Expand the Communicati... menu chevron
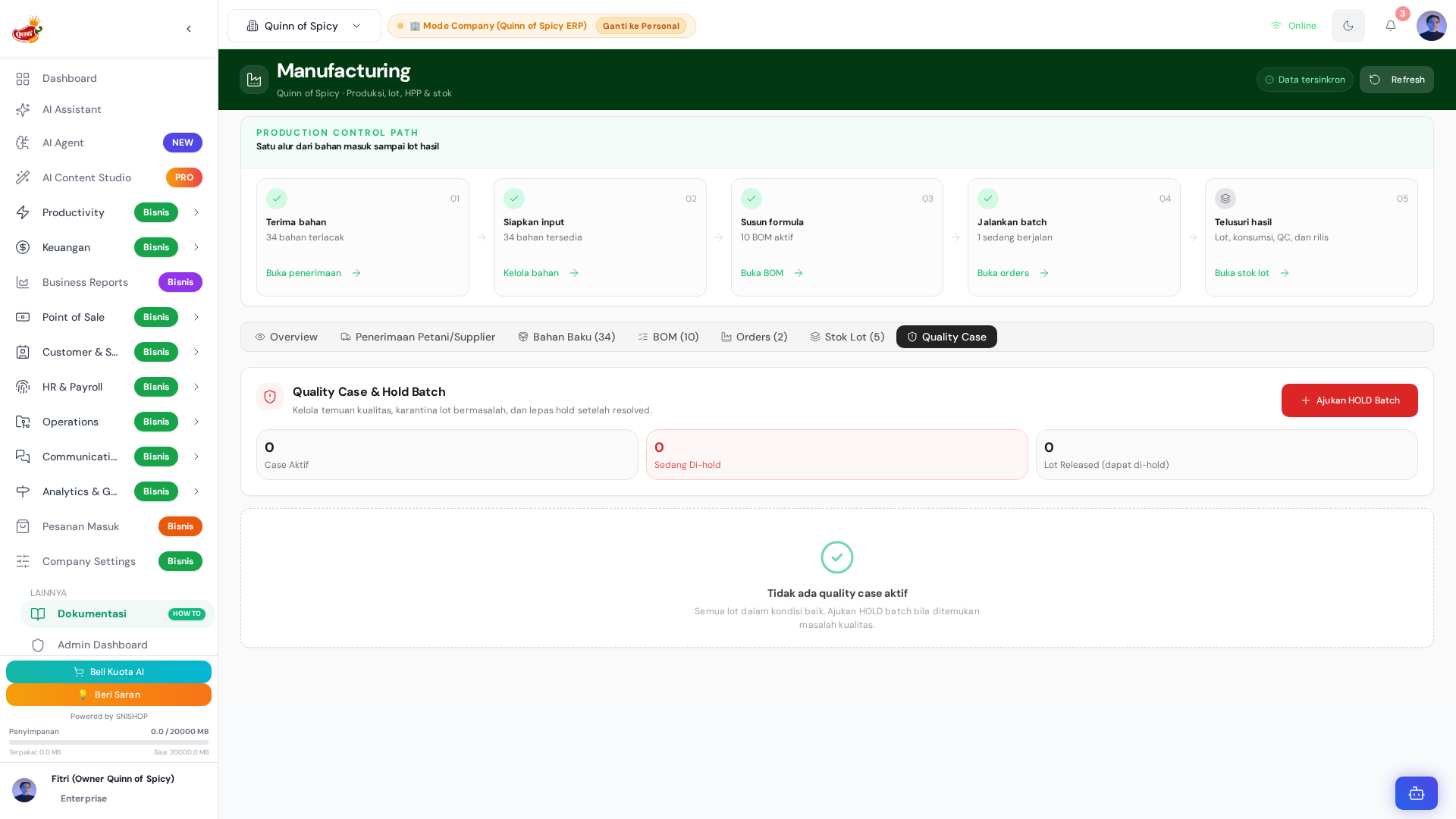This screenshot has height=819, width=1456. pos(196,457)
